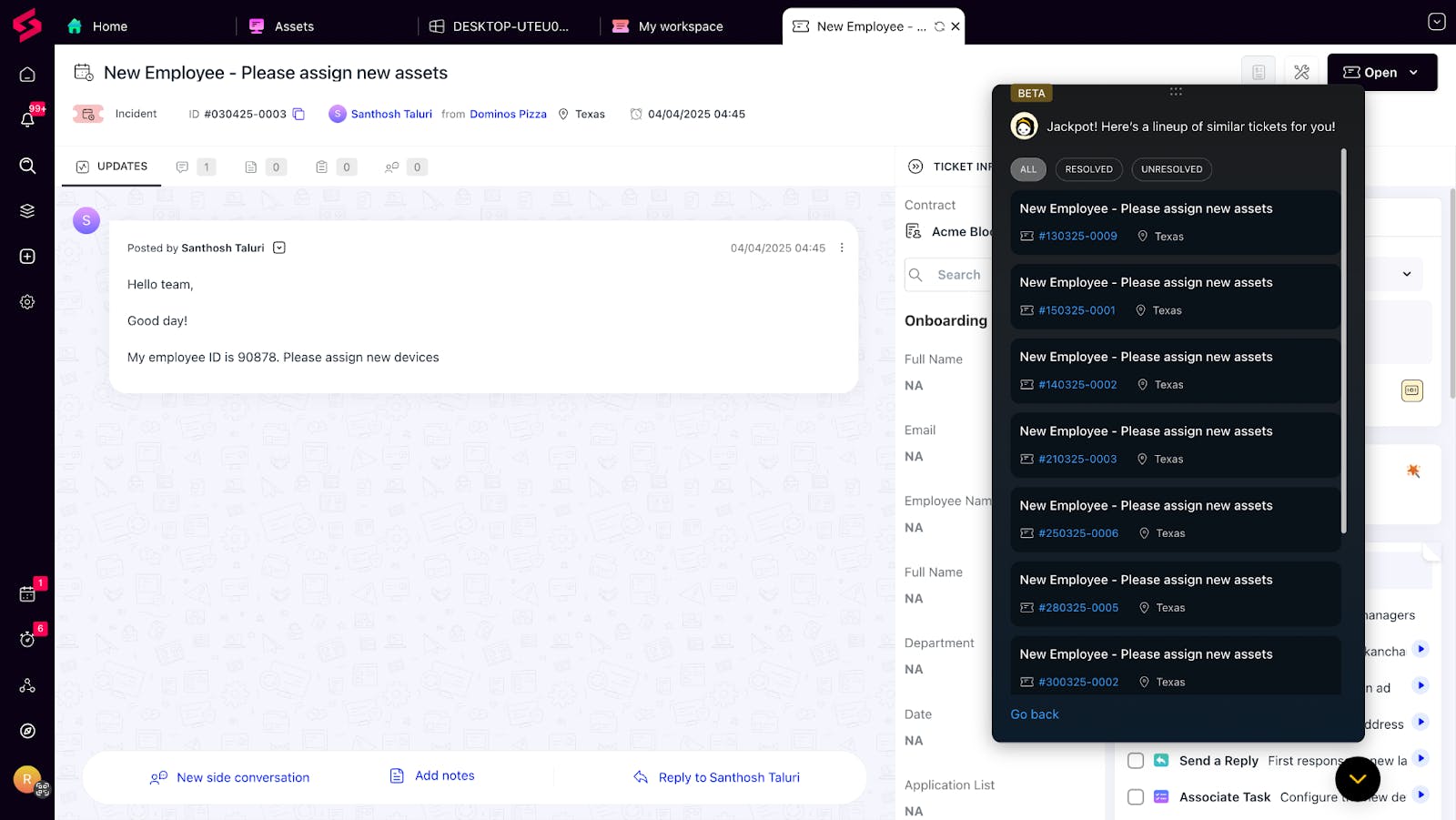1456x820 pixels.
Task: Expand the chevron dropdown in right panel
Action: click(1407, 274)
